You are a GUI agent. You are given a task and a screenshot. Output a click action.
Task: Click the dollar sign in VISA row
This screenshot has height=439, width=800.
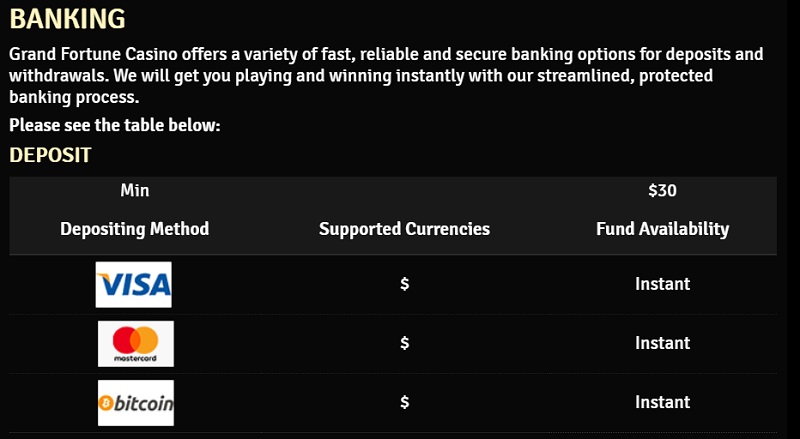click(x=405, y=284)
